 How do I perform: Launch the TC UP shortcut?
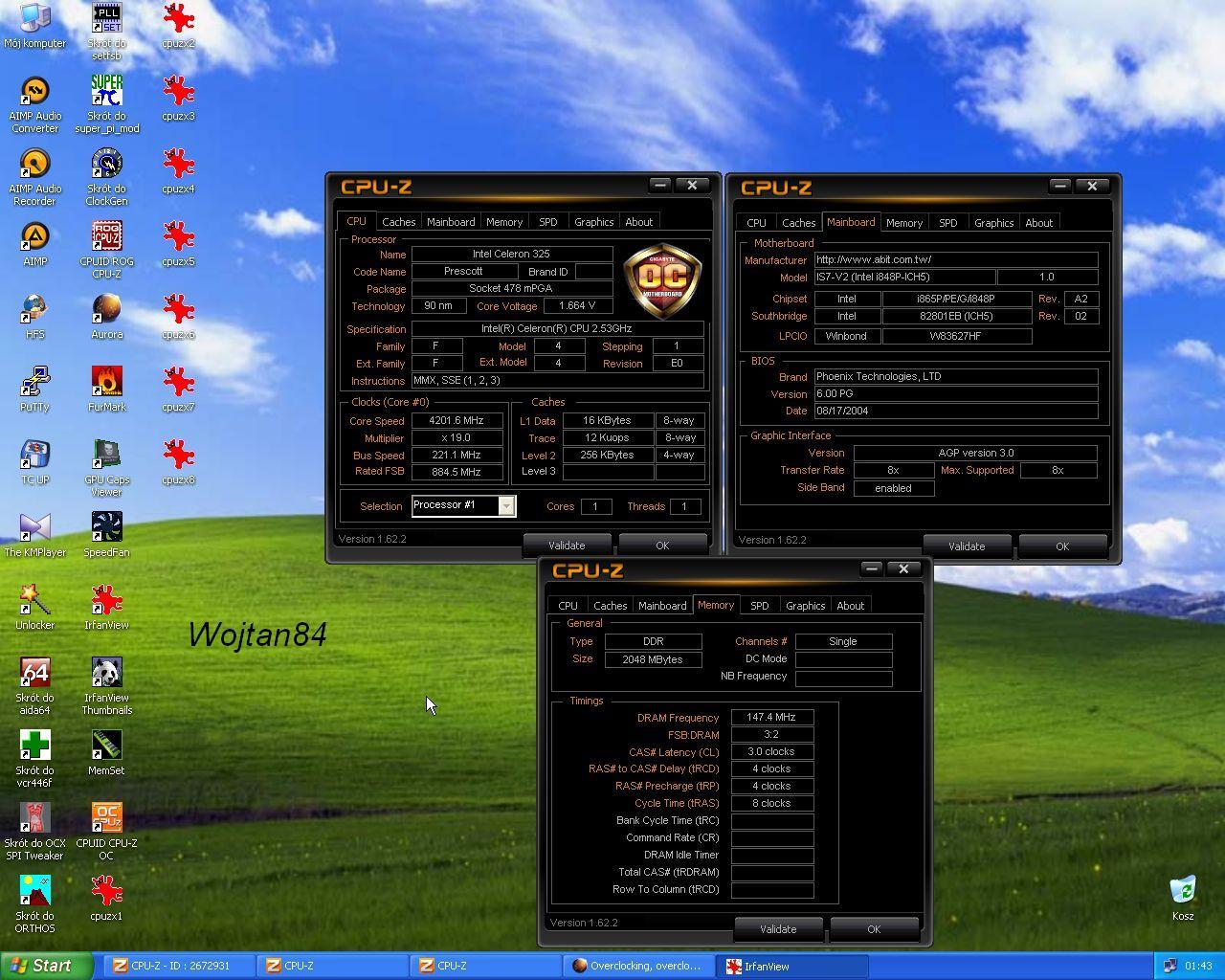(34, 462)
